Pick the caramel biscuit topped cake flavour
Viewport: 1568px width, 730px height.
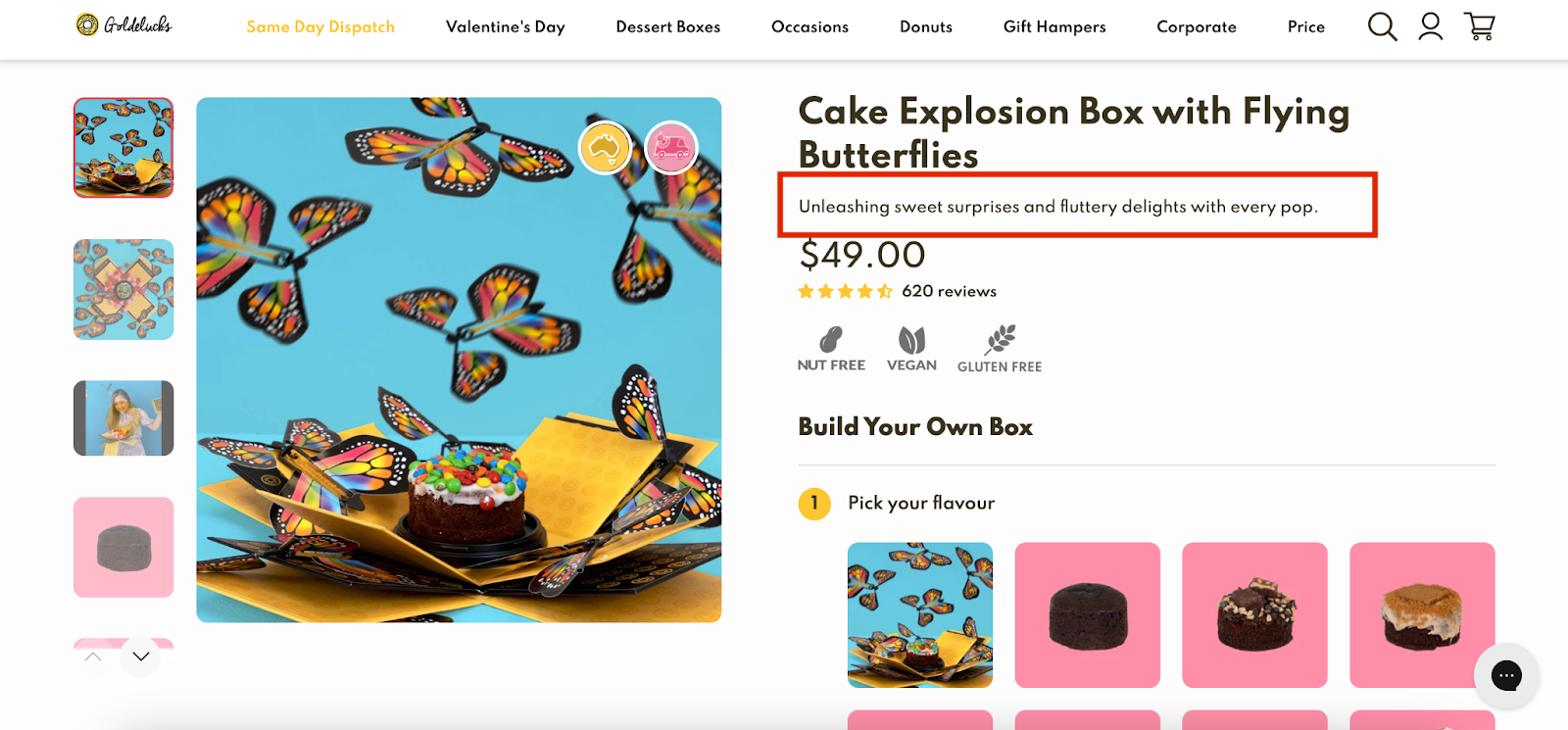click(1422, 615)
